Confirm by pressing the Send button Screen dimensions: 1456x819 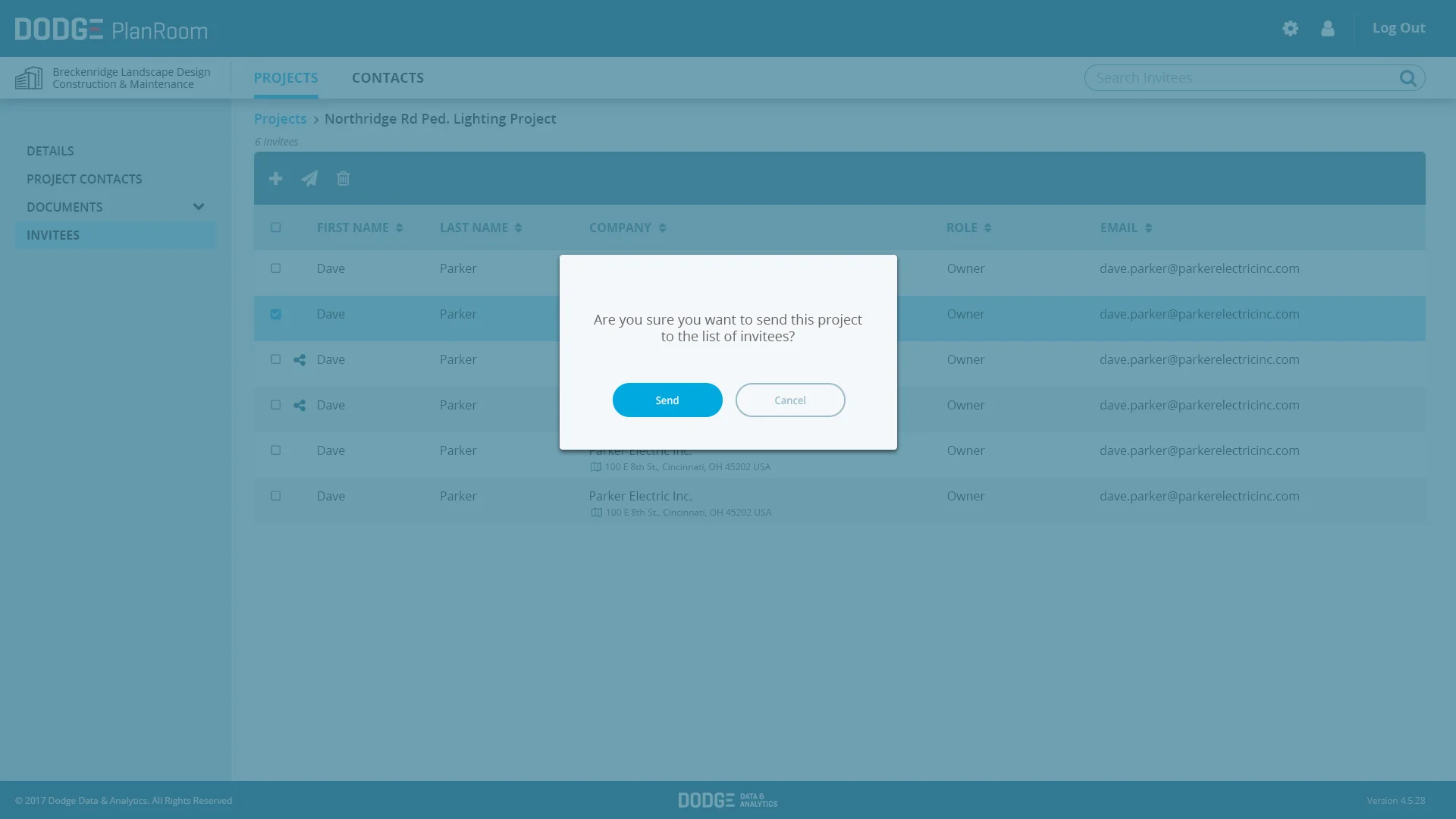667,400
